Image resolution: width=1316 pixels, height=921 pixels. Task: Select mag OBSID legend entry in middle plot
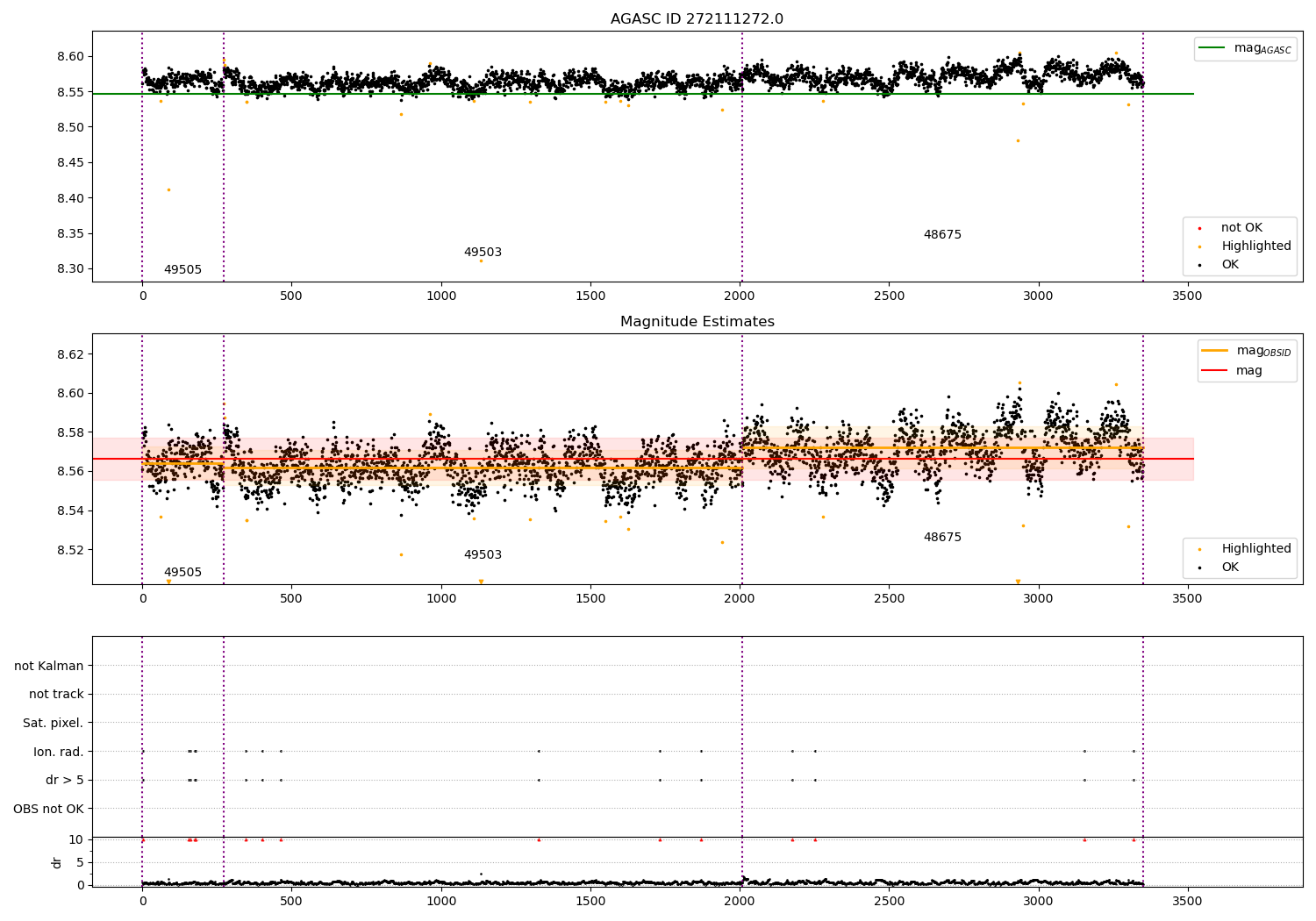coord(1247,351)
